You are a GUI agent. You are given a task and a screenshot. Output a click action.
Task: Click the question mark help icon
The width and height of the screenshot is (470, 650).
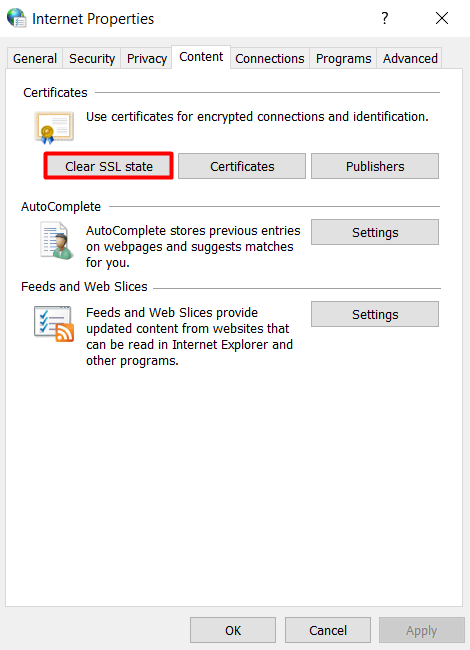pos(385,18)
